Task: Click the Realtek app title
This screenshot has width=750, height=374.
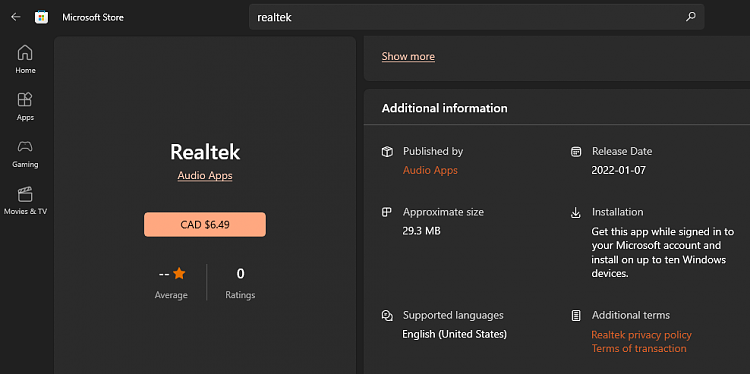Action: [205, 152]
